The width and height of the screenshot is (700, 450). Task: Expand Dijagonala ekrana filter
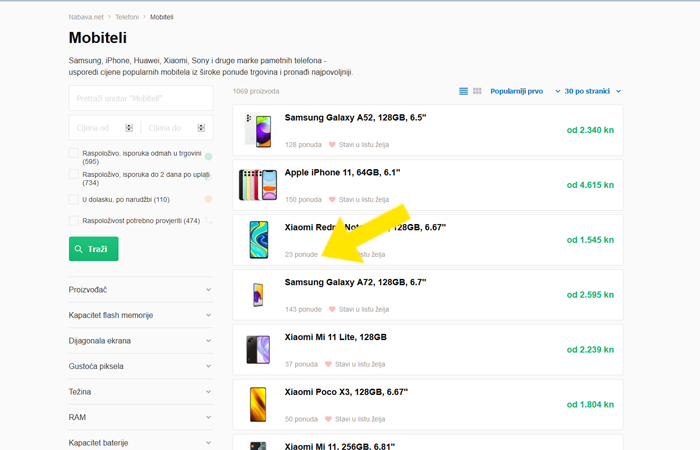141,341
